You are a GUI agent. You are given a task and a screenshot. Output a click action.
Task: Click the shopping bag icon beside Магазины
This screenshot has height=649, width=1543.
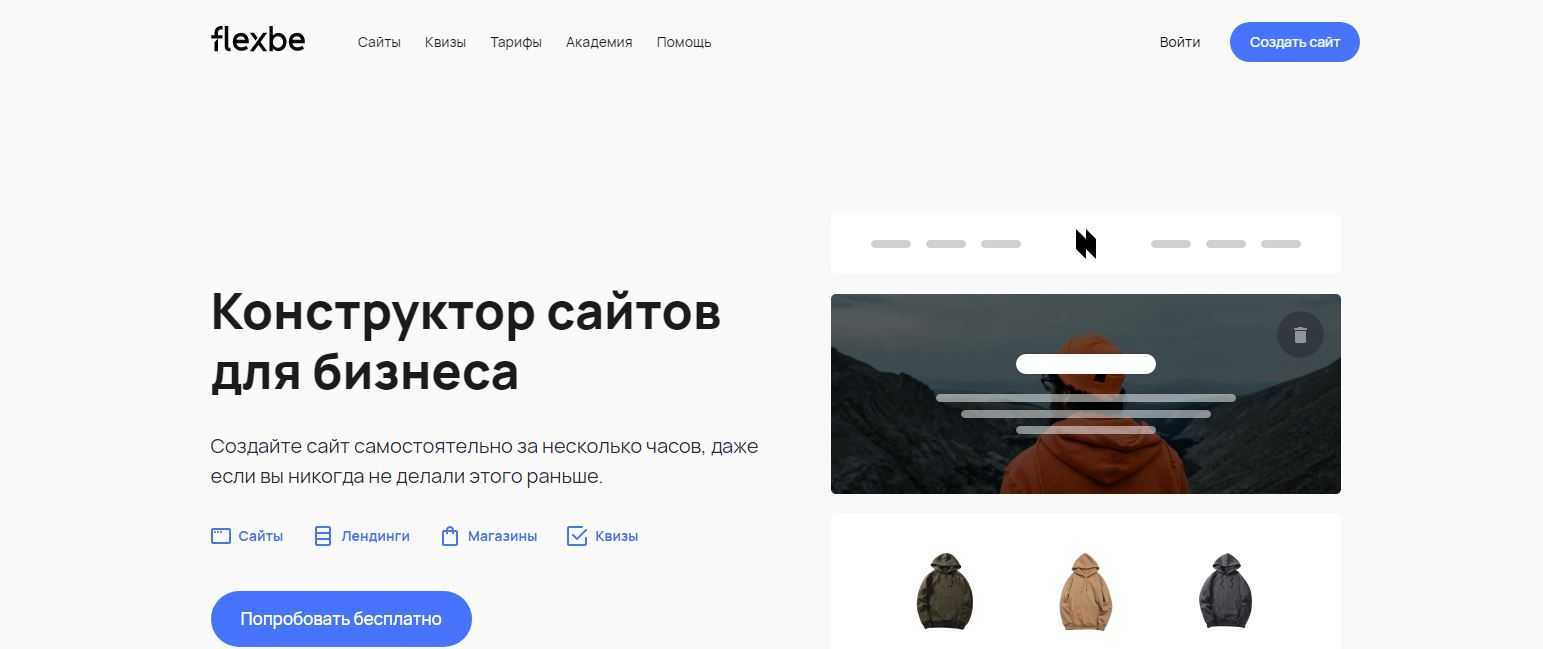click(450, 536)
